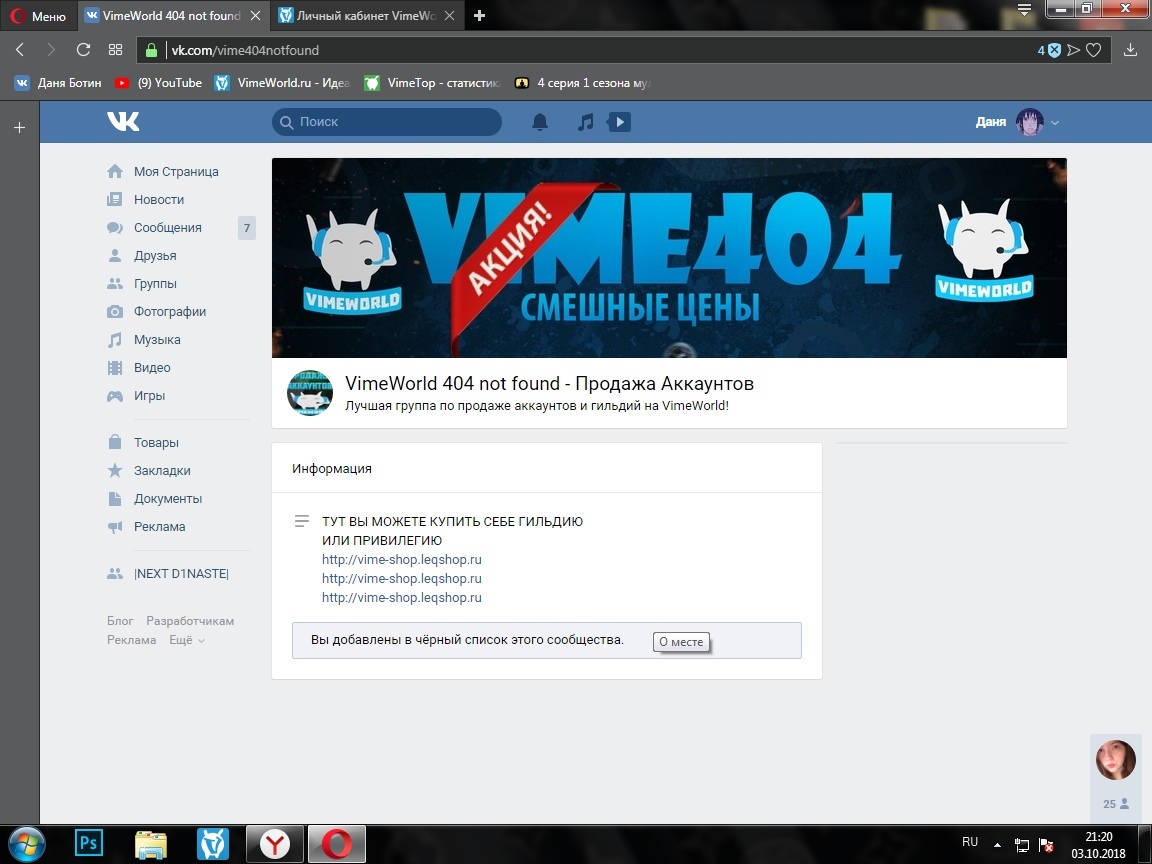The height and width of the screenshot is (864, 1152).
Task: Click the VK logo home icon
Action: [x=123, y=122]
